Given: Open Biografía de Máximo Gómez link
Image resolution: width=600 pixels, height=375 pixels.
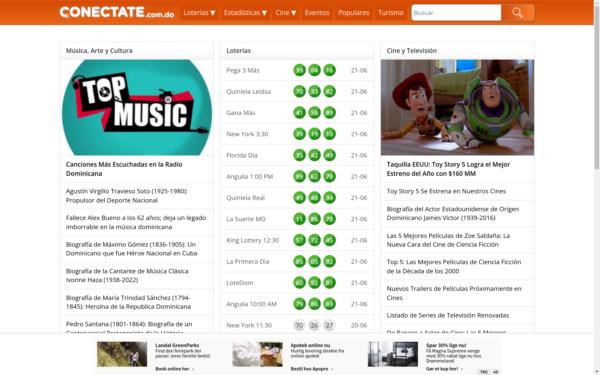Looking at the screenshot, I should (131, 249).
